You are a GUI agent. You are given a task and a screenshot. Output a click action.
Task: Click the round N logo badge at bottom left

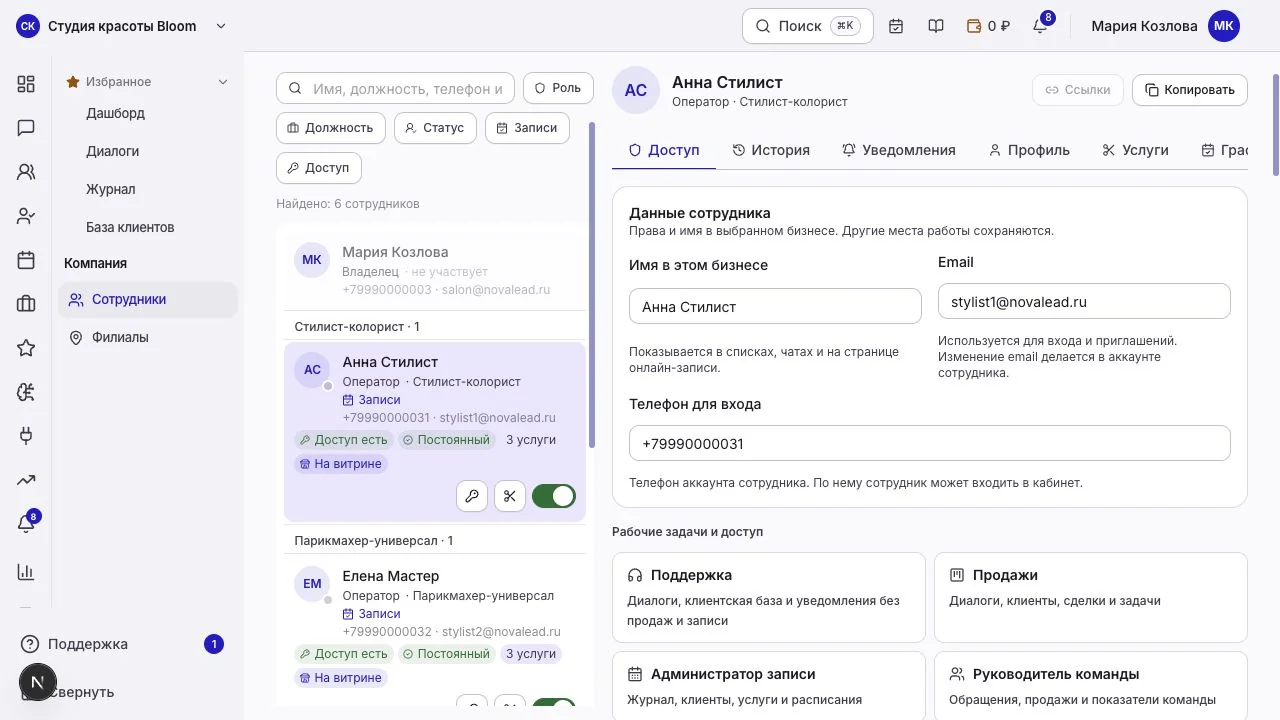37,682
